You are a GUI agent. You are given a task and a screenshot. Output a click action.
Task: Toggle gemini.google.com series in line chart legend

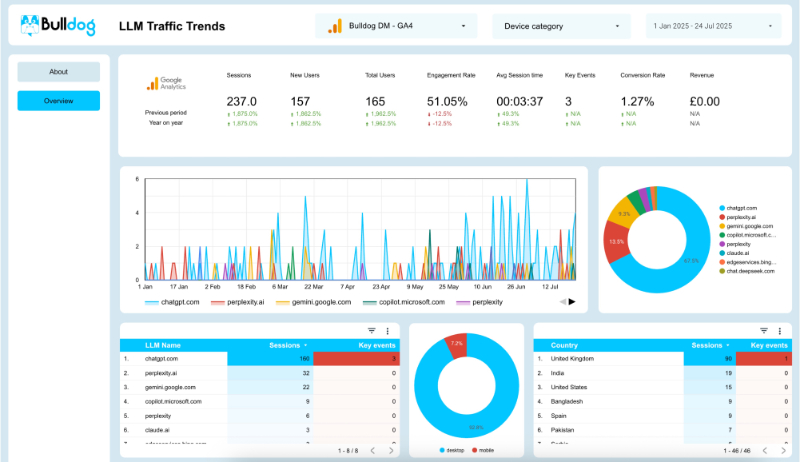click(313, 302)
